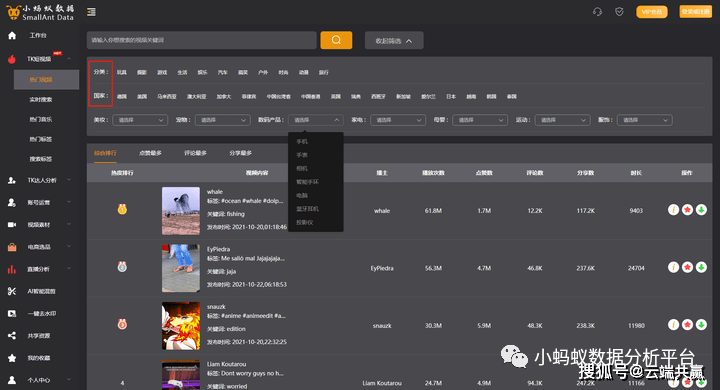The height and width of the screenshot is (390, 720).
Task: Click the red star favorite icon for EyPiedra video
Action: pyautogui.click(x=687, y=267)
